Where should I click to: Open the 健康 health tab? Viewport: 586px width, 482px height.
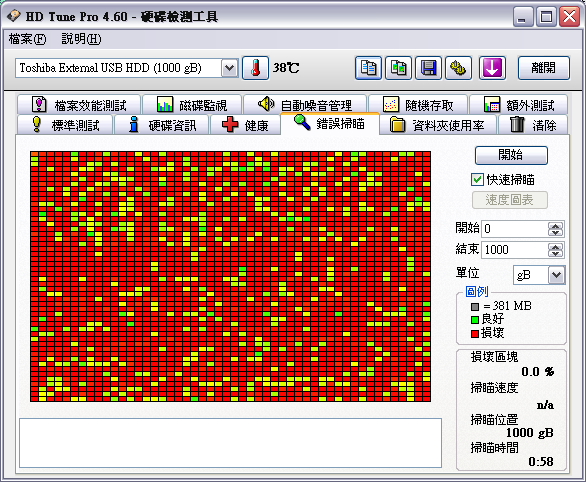click(245, 125)
